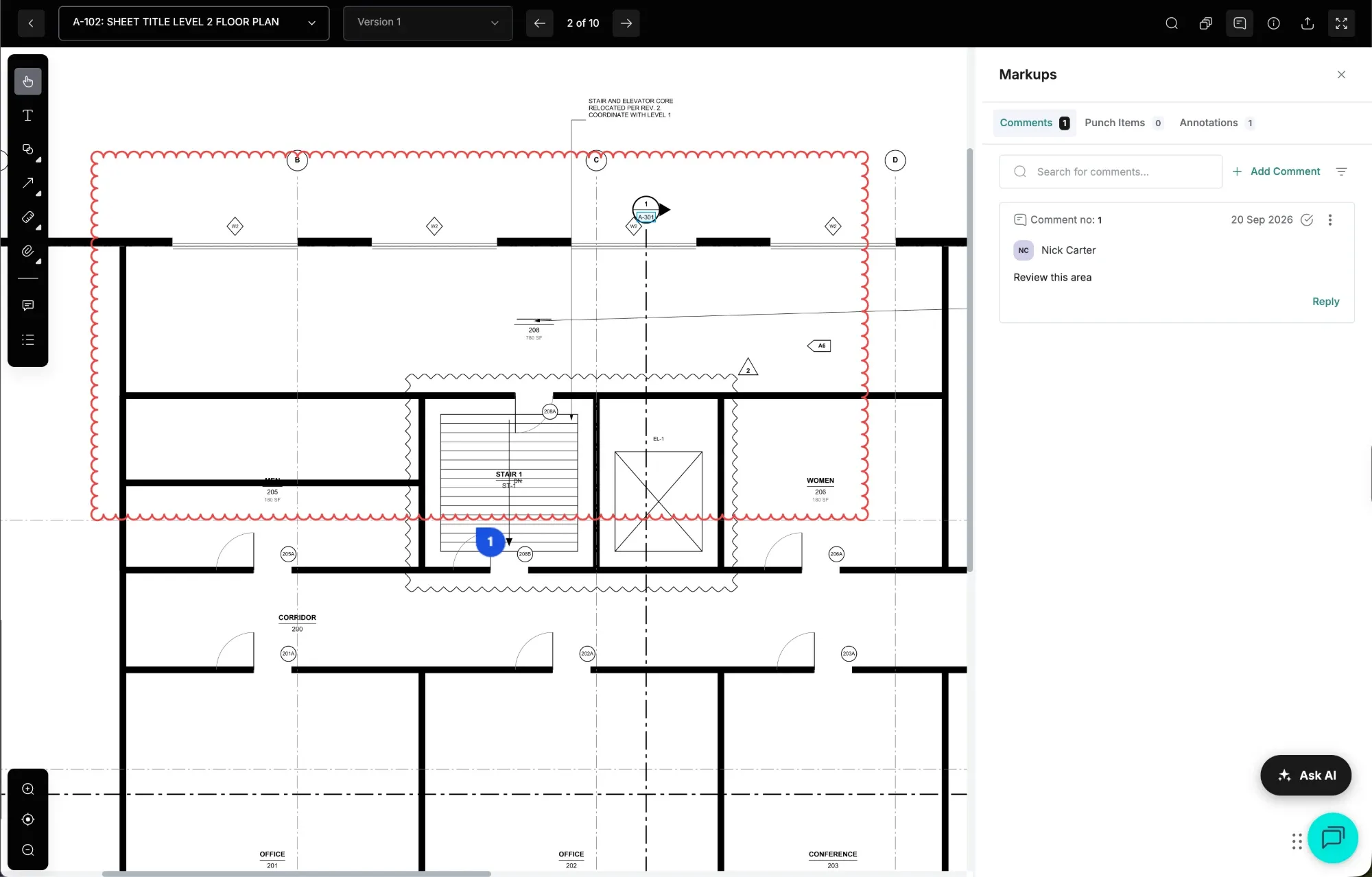Zoom out of the drawing
1372x877 pixels.
pos(28,850)
